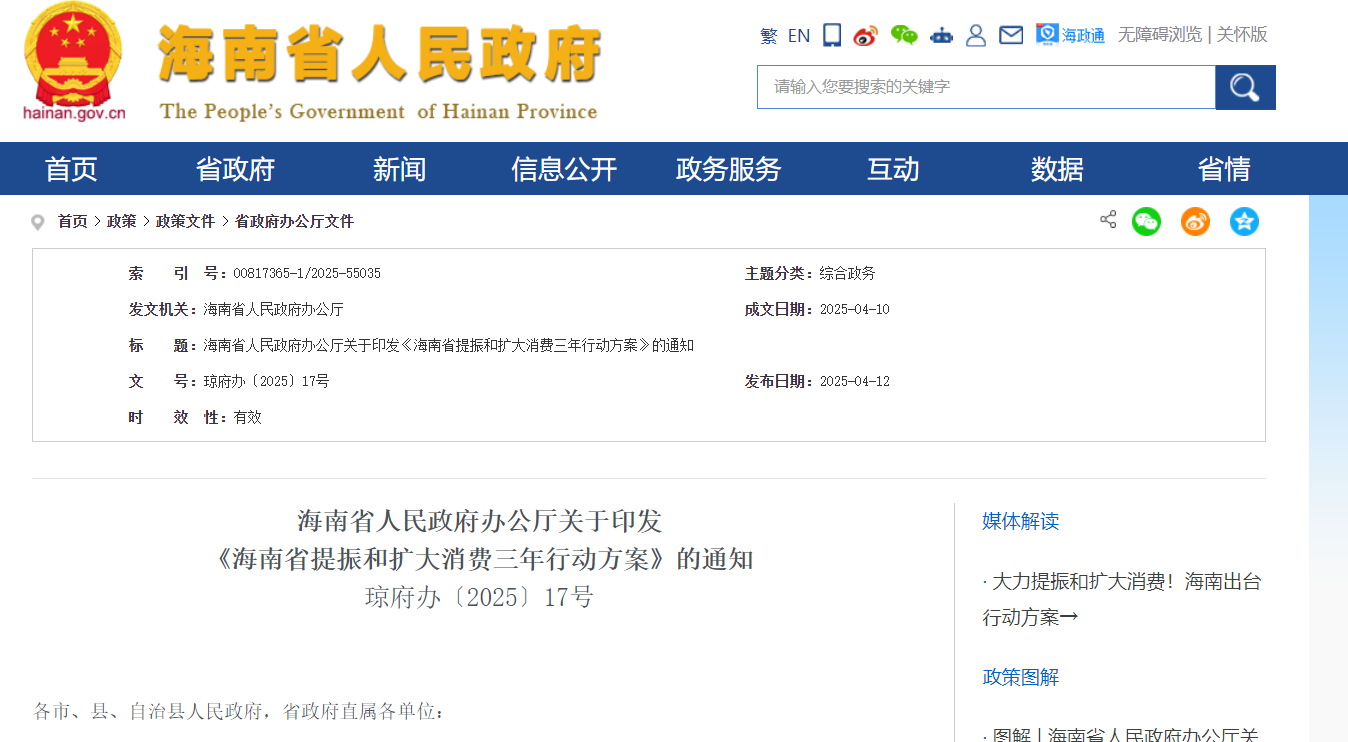This screenshot has height=742, width=1348.
Task: Enable 无障碍浏览 accessibility mode
Action: 1159,35
